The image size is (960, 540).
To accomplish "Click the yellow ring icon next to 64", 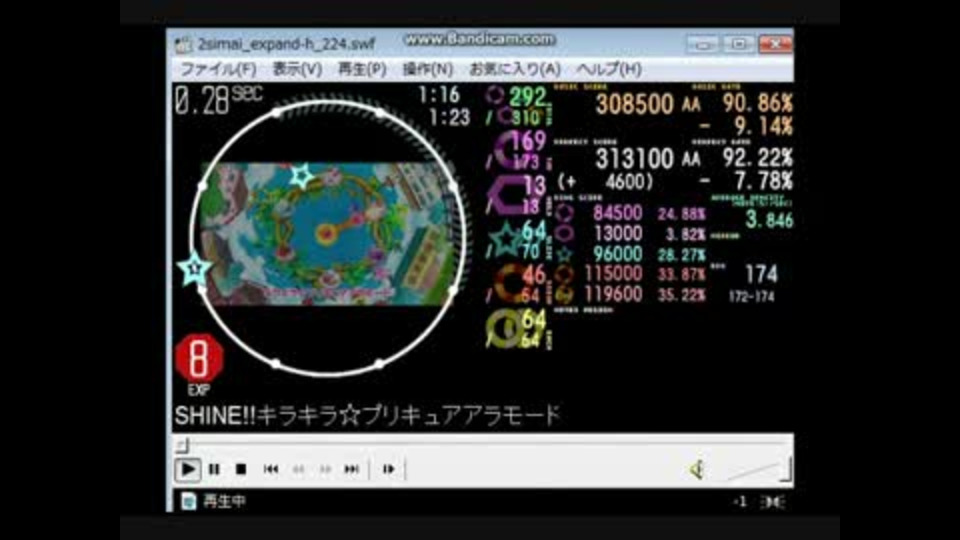I will pyautogui.click(x=504, y=329).
